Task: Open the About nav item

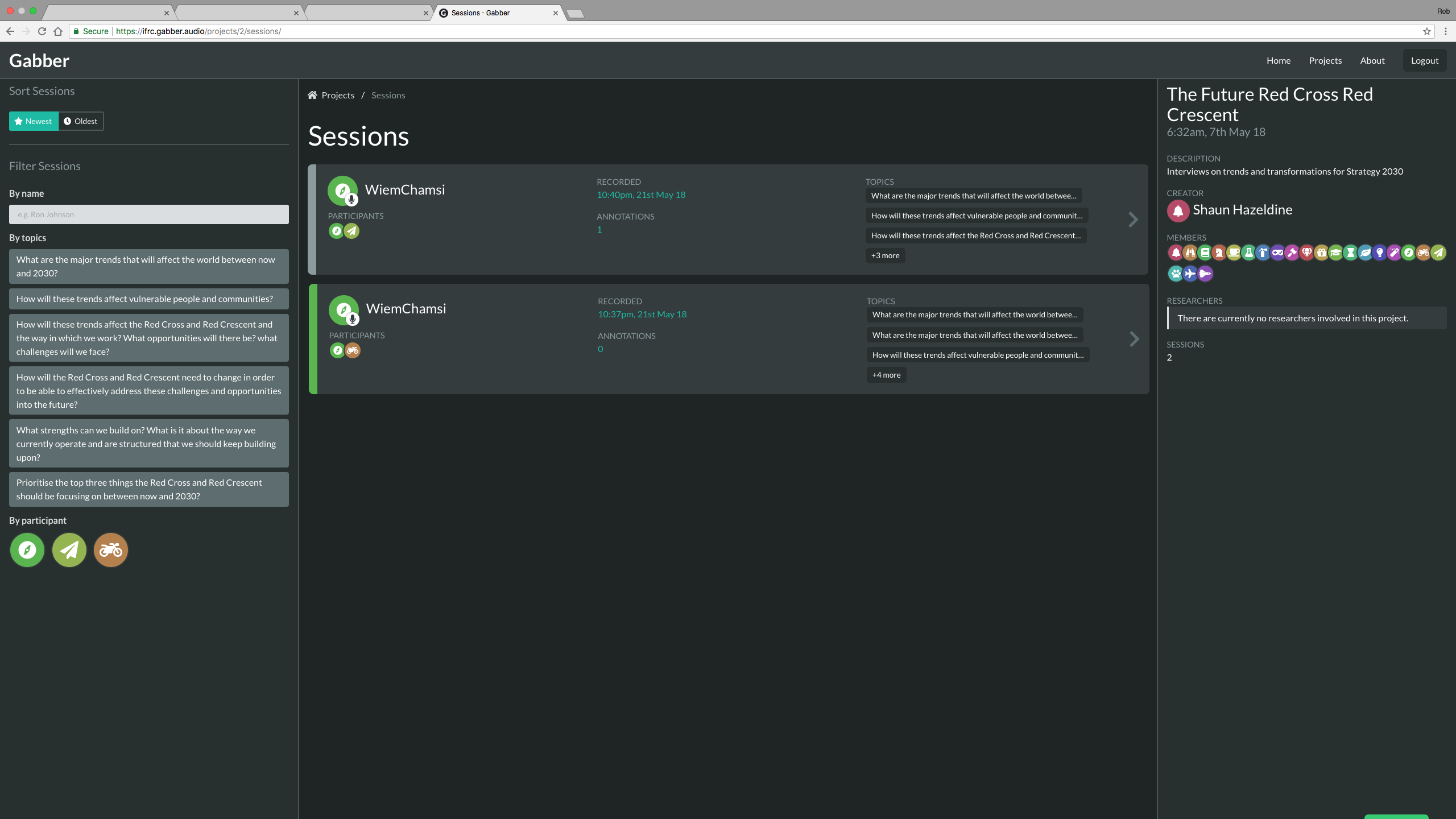Action: 1372,60
